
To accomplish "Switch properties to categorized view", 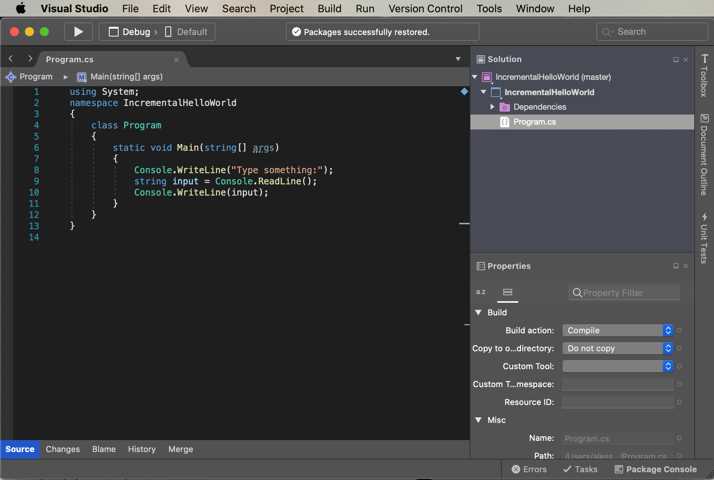I will (x=507, y=292).
